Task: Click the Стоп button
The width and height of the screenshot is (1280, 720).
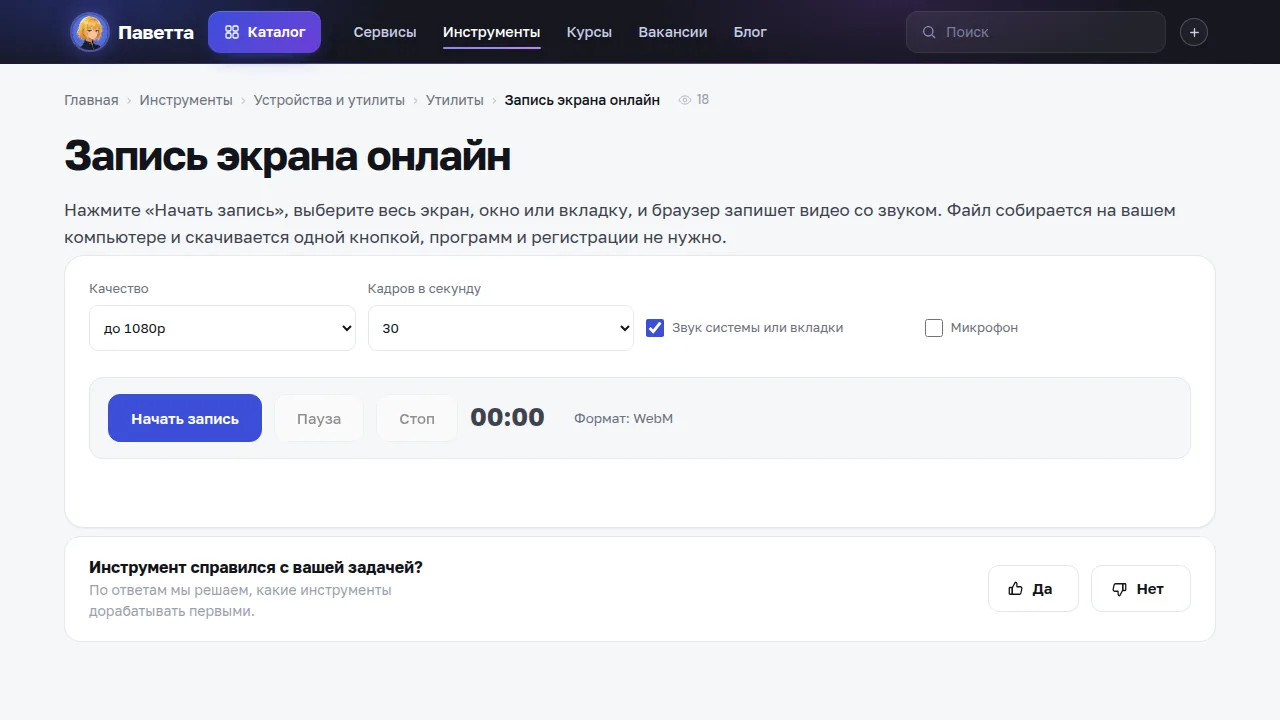Action: 417,418
